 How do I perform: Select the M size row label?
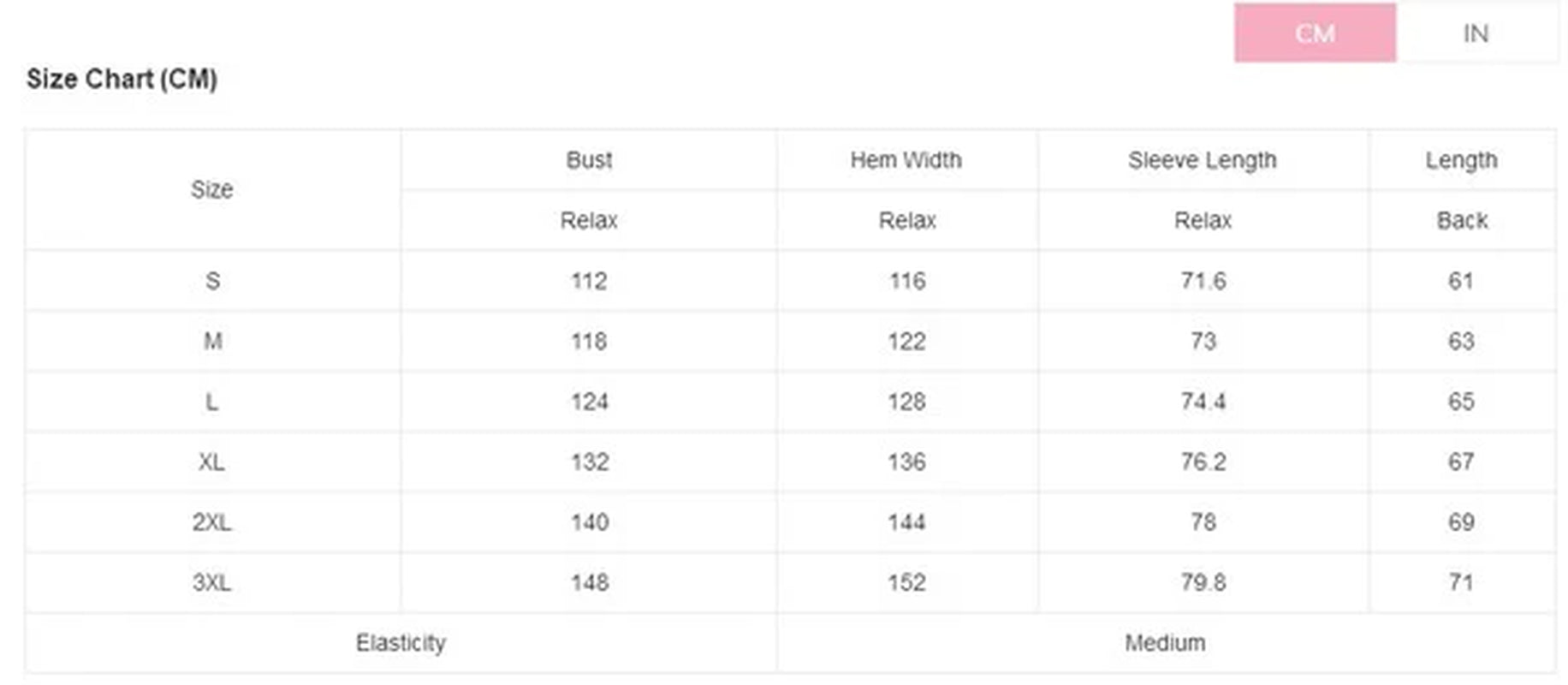(212, 342)
